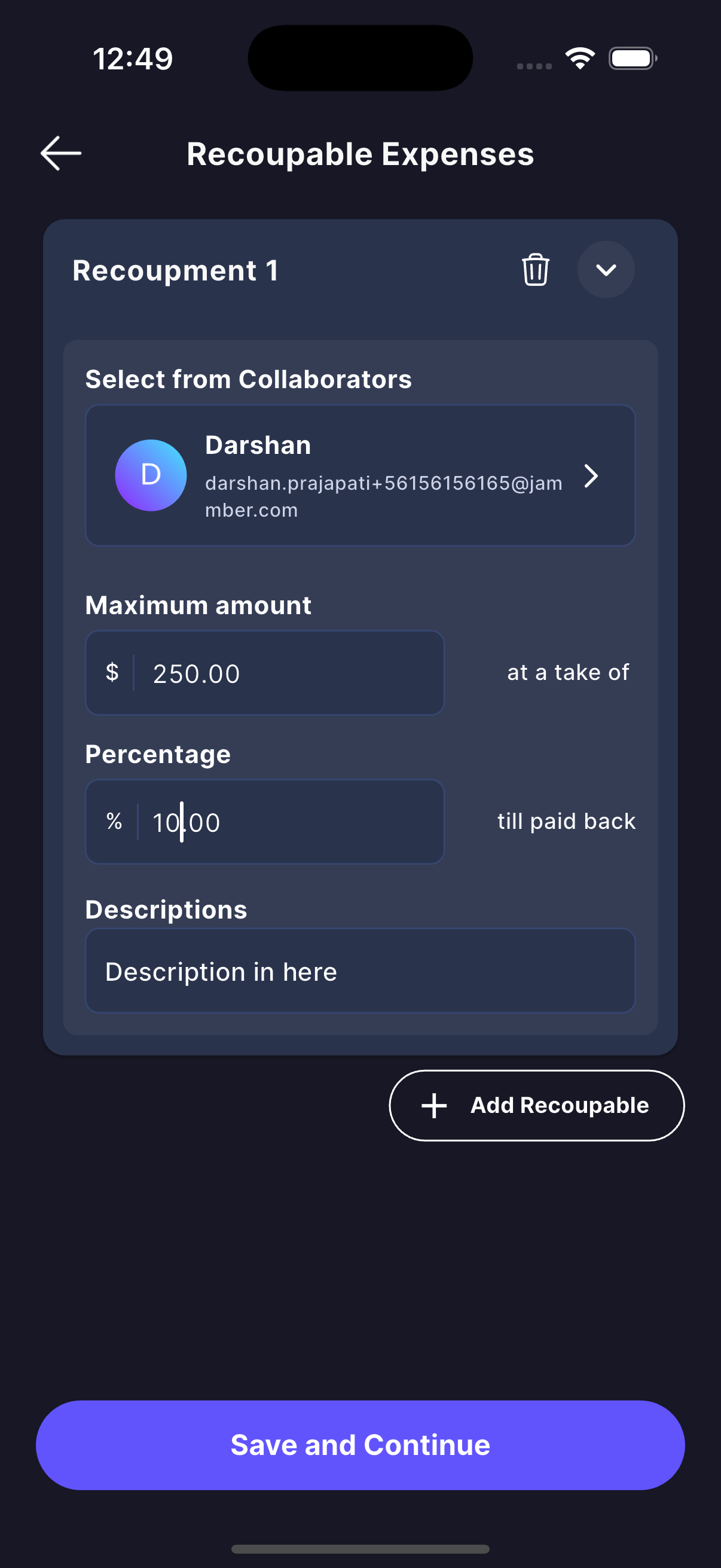This screenshot has width=721, height=1568.
Task: Tap the 12:49 clock in status bar
Action: point(133,59)
